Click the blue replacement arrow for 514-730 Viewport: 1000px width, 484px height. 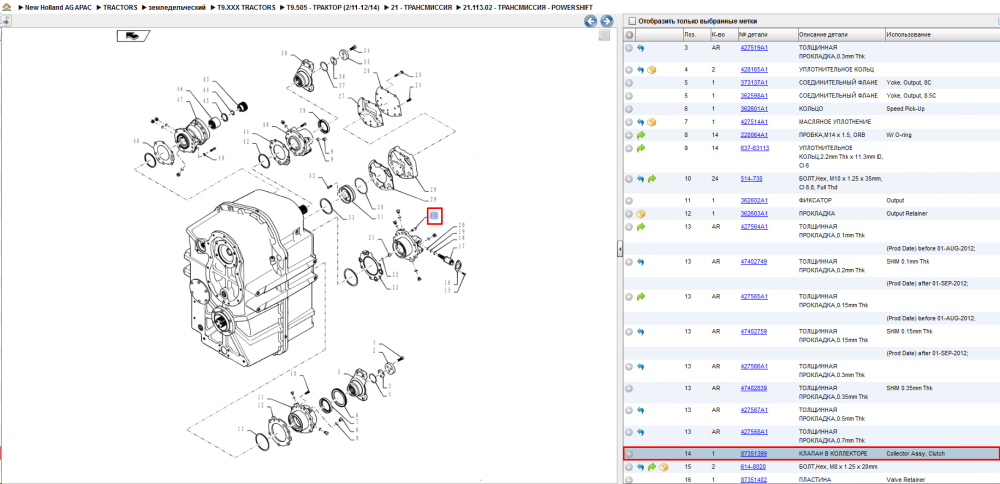[x=640, y=179]
